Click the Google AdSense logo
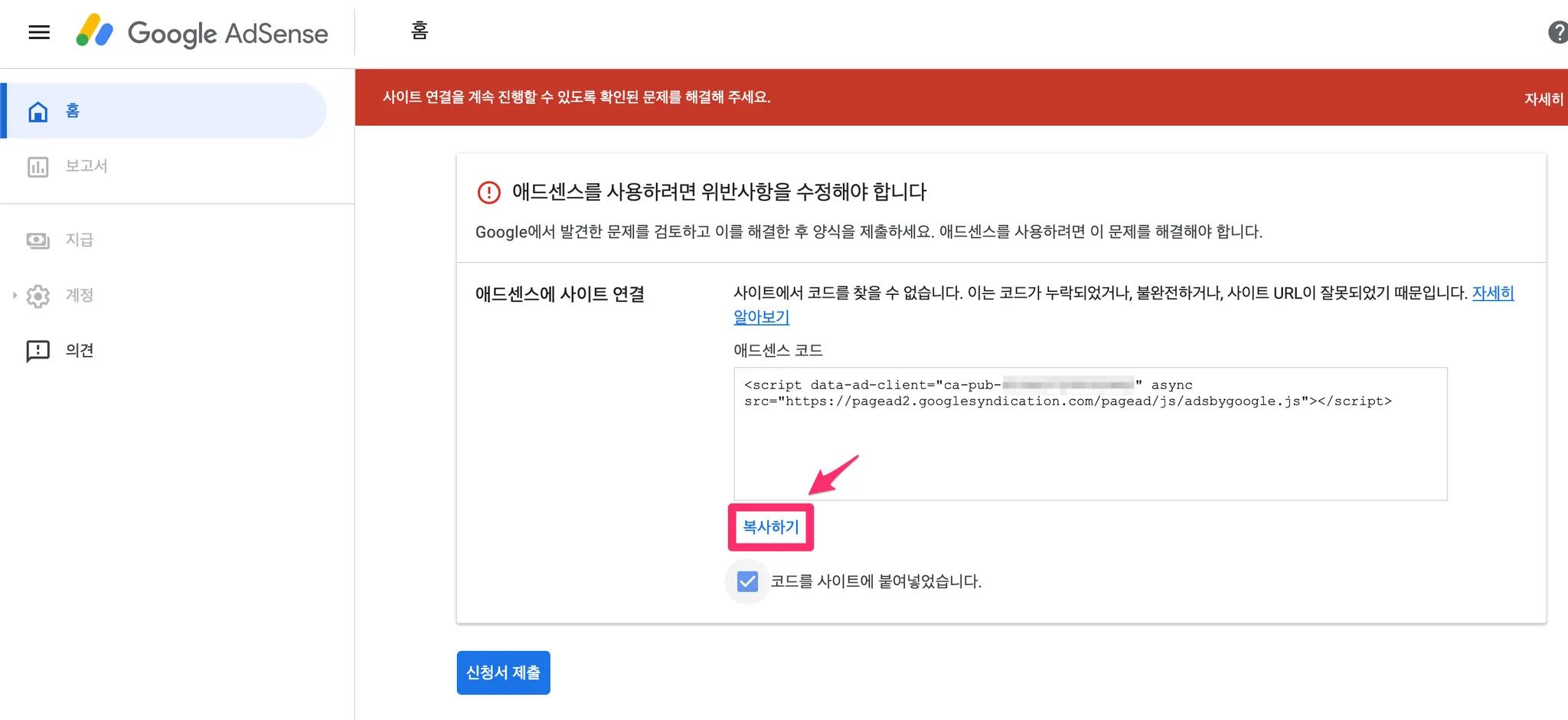 tap(202, 32)
